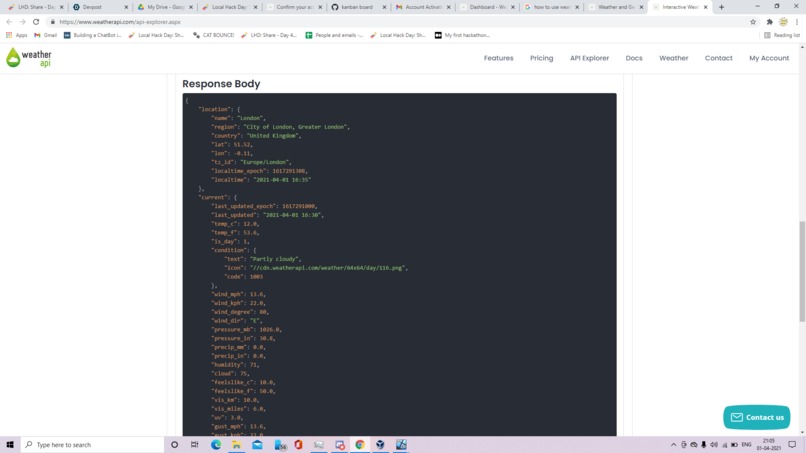The image size is (806, 453).
Task: Open File Explorer from the taskbar
Action: coord(236,445)
